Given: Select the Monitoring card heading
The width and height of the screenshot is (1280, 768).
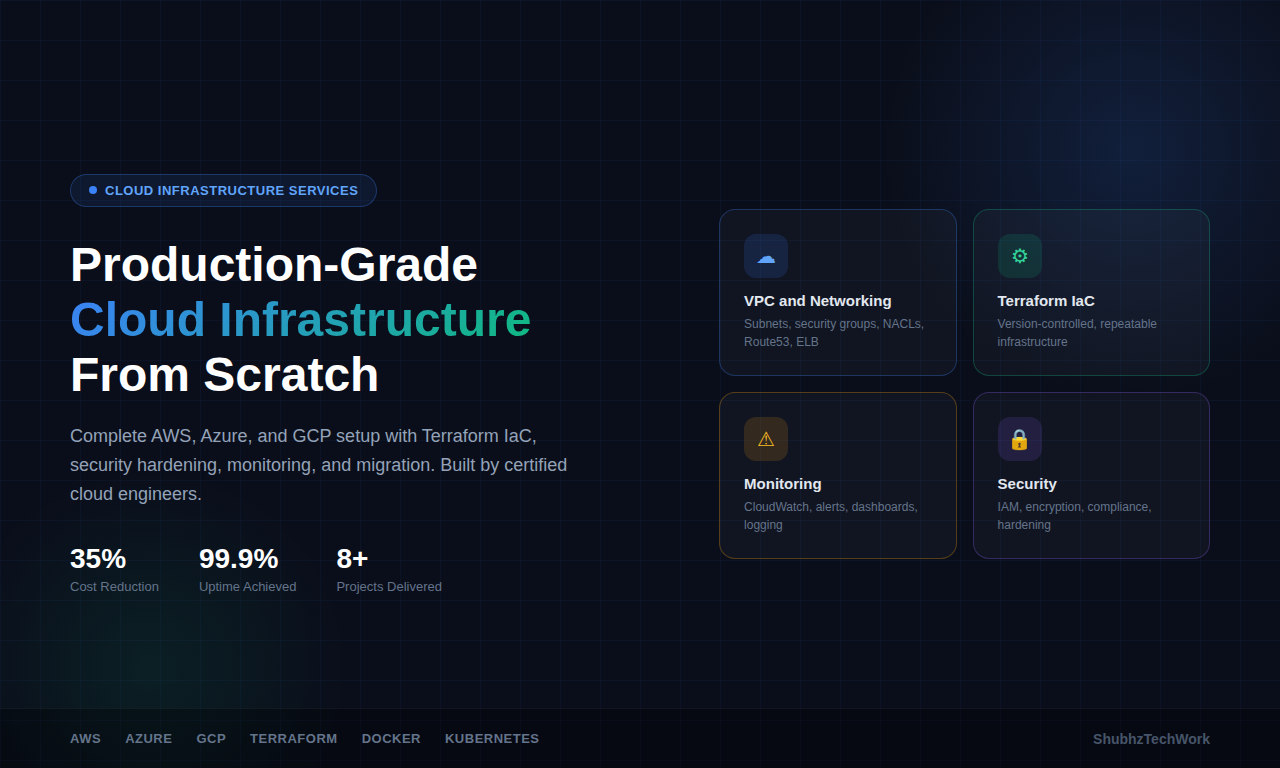Looking at the screenshot, I should pyautogui.click(x=782, y=484).
